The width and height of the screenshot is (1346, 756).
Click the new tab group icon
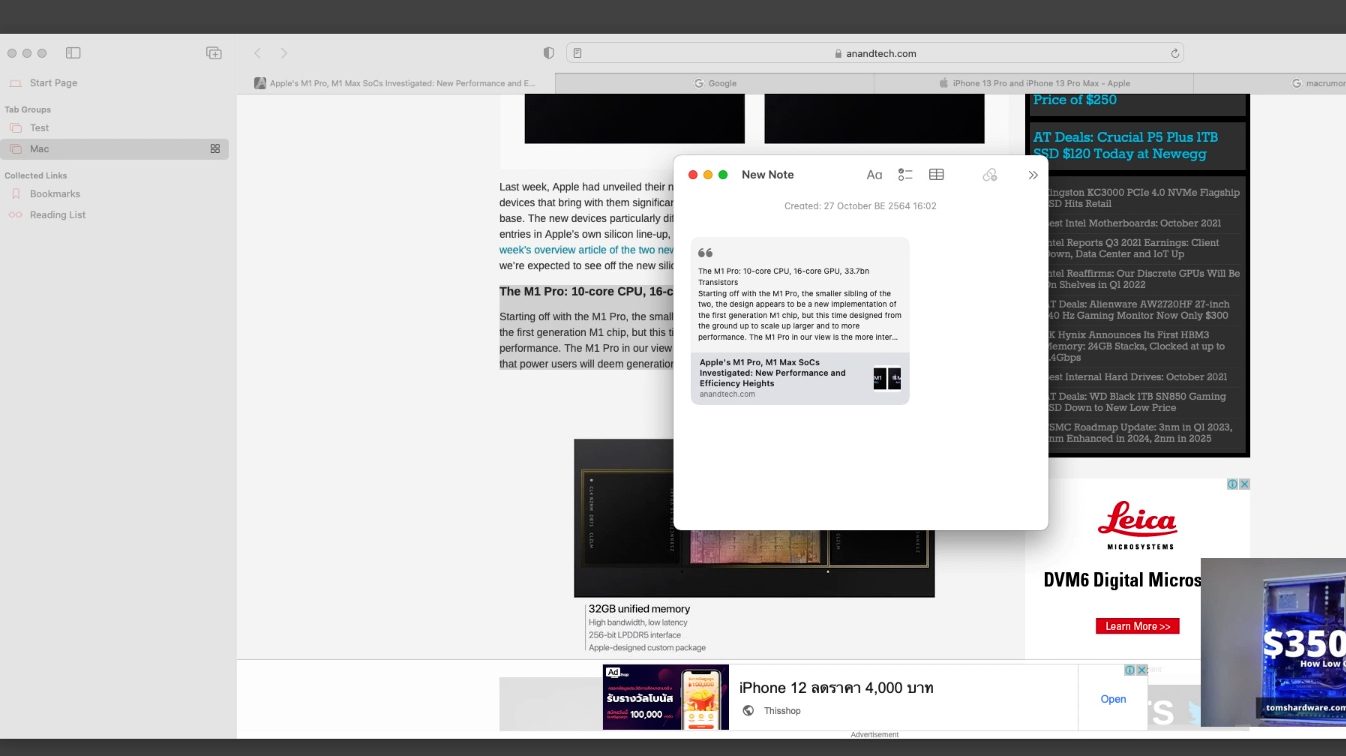(213, 53)
